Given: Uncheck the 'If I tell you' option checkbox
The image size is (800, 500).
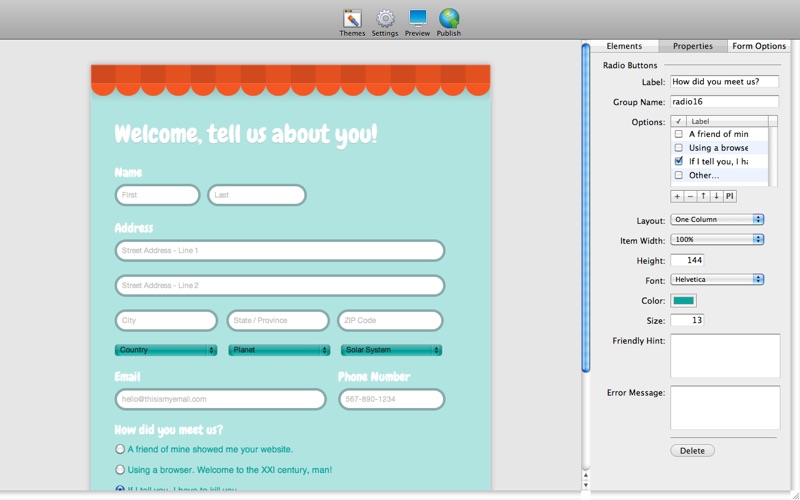Looking at the screenshot, I should tap(679, 161).
